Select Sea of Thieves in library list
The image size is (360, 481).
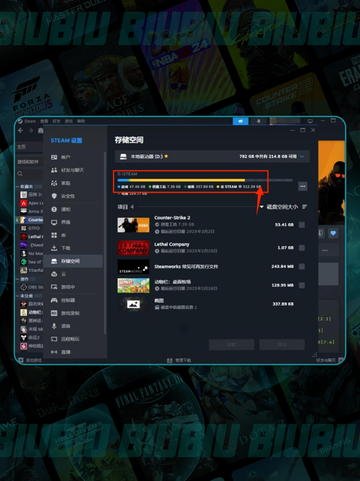32,262
